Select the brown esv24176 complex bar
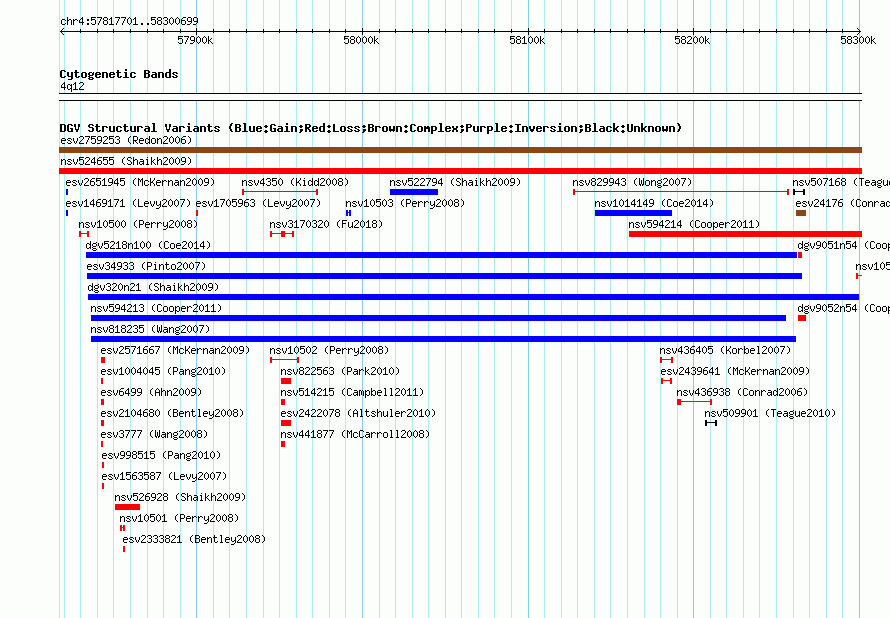This screenshot has height=618, width=890. (x=801, y=213)
